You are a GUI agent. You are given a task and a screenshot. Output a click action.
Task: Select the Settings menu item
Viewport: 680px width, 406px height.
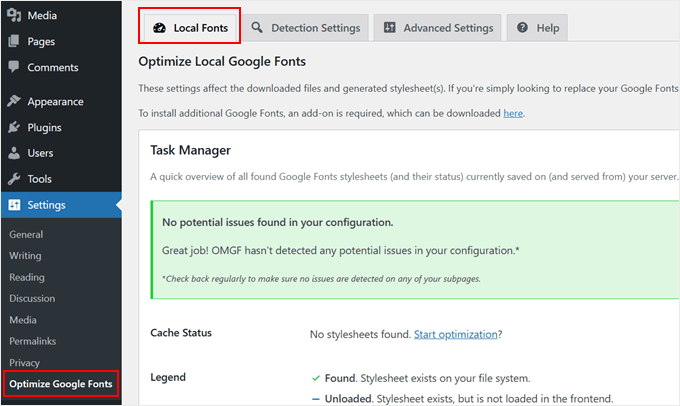pyautogui.click(x=61, y=205)
